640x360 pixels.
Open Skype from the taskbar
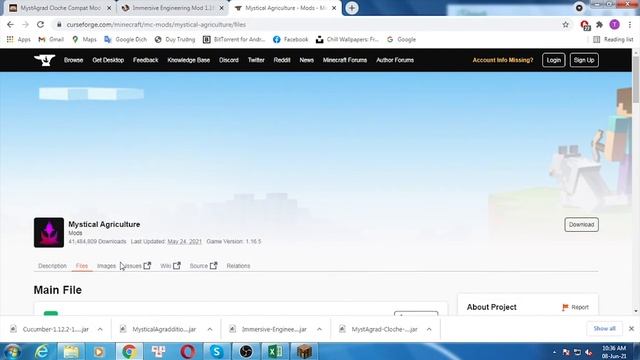point(216,351)
